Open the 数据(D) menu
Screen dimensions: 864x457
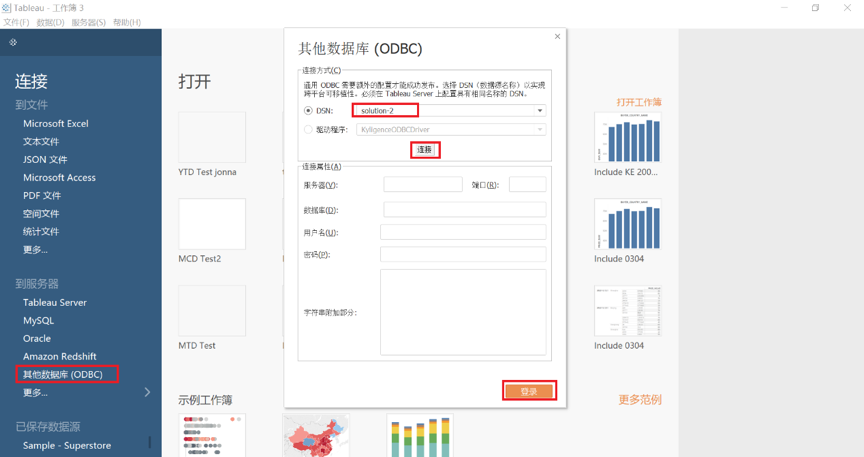tap(50, 22)
